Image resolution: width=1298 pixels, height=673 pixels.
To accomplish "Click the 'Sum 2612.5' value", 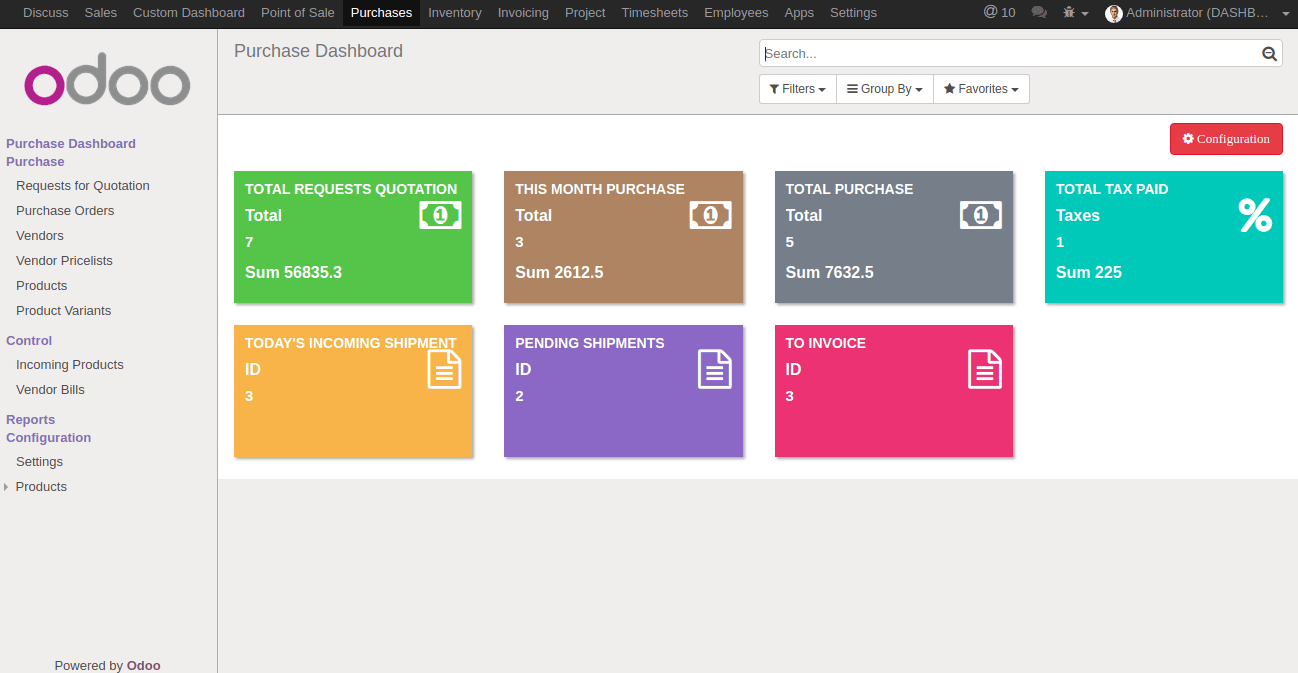I will (559, 273).
